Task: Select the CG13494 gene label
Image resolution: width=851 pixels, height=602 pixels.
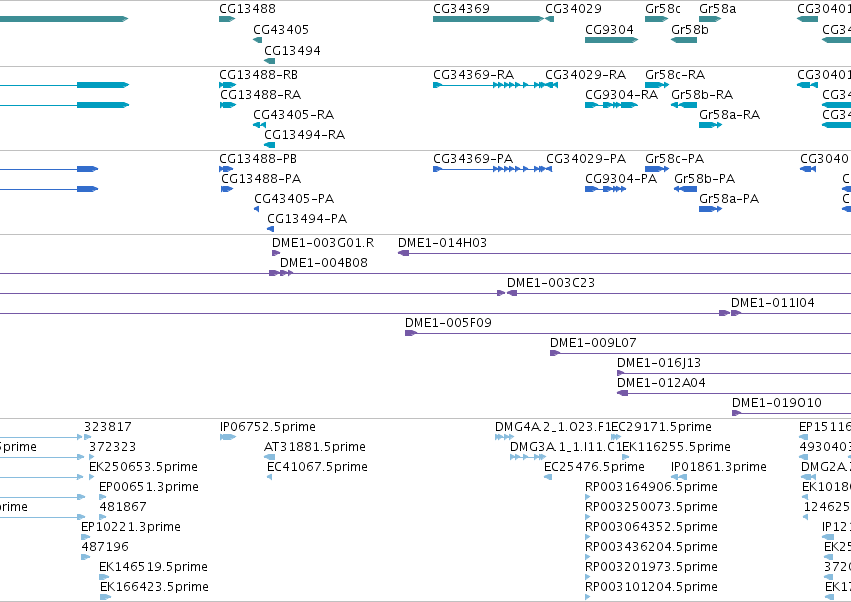Action: pos(292,50)
